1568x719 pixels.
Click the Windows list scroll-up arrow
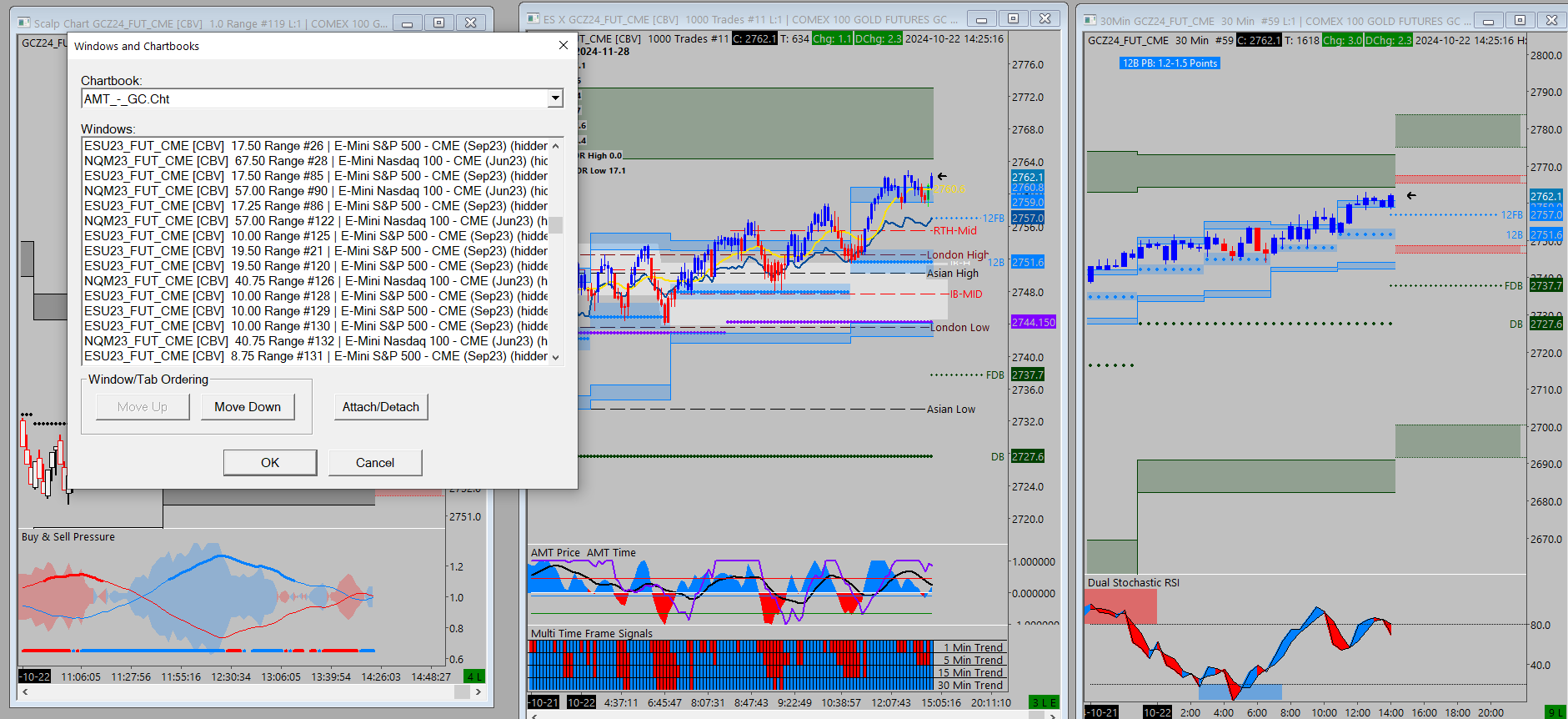(x=556, y=146)
